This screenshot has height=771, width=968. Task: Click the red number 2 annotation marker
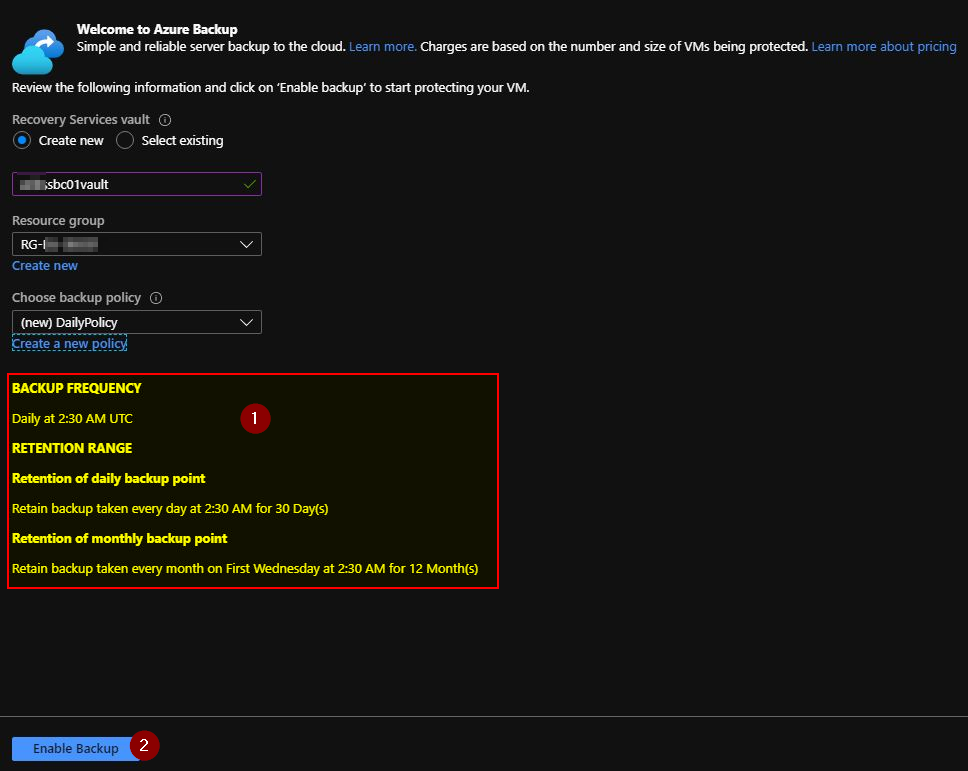[144, 745]
